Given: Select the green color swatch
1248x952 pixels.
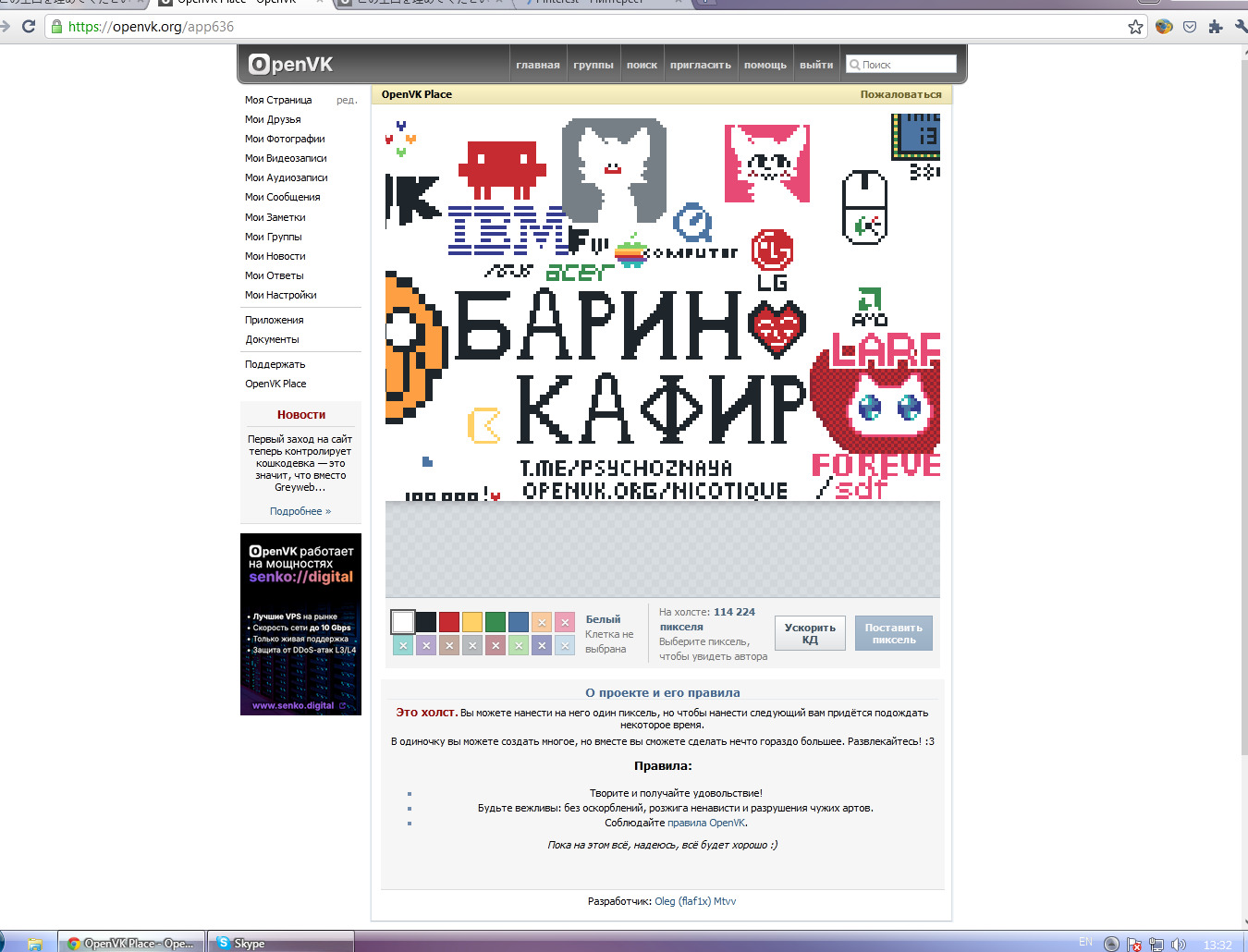Looking at the screenshot, I should click(496, 622).
